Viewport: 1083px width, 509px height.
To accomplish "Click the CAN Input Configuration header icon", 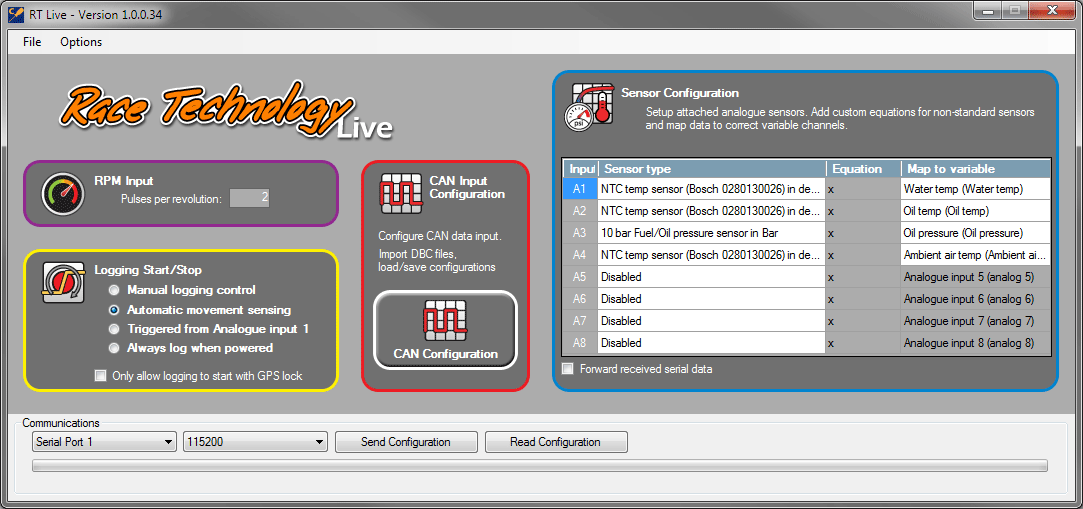I will coord(400,194).
